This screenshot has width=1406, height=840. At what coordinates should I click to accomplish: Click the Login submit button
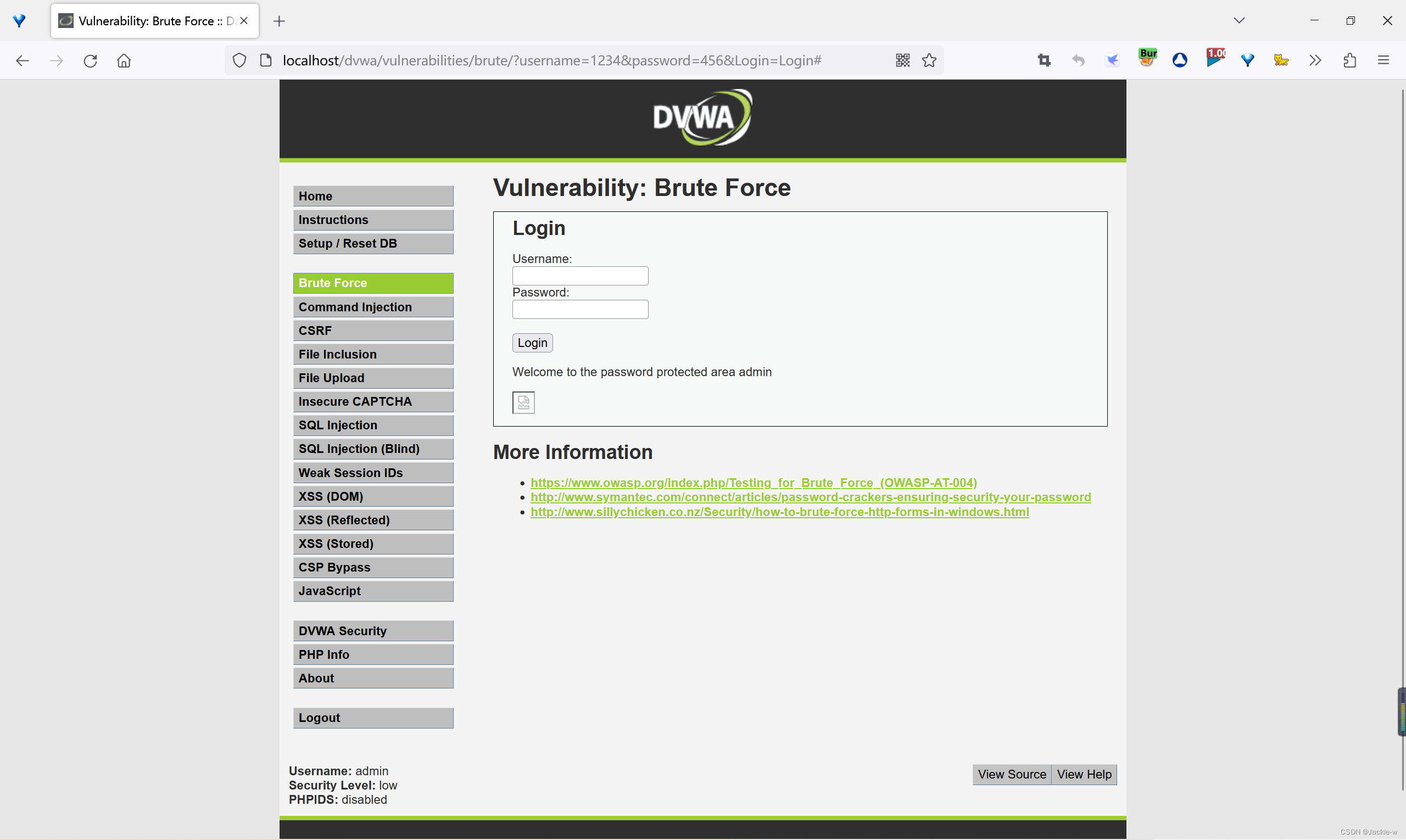click(532, 343)
